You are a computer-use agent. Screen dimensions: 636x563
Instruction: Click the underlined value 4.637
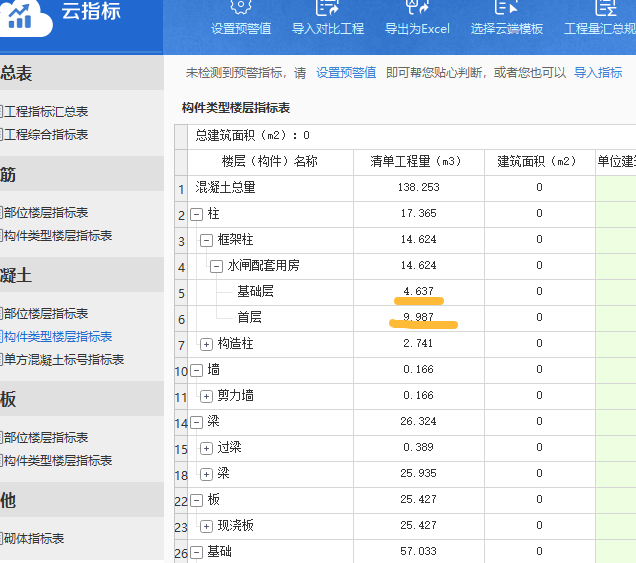418,291
